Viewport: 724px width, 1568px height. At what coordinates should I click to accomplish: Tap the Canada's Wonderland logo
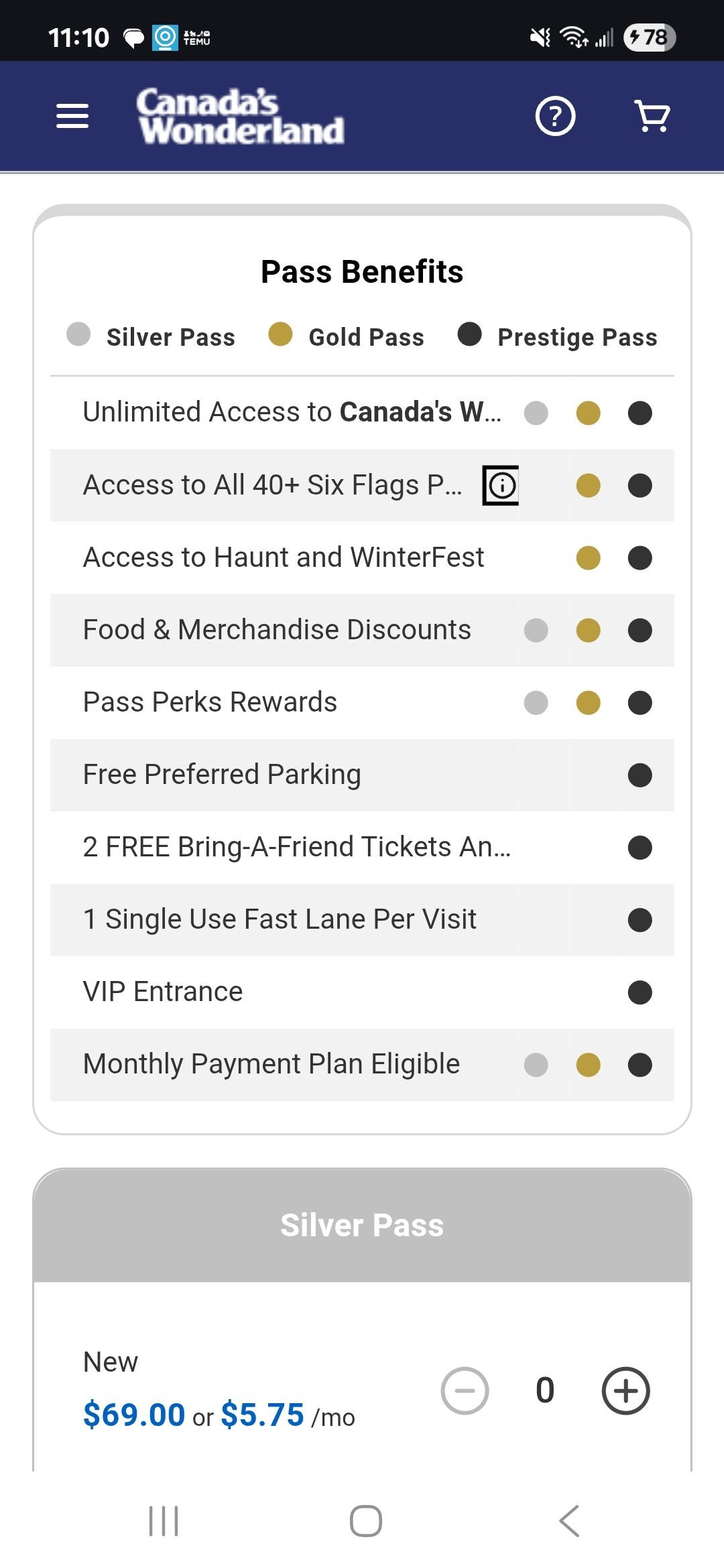coord(240,116)
